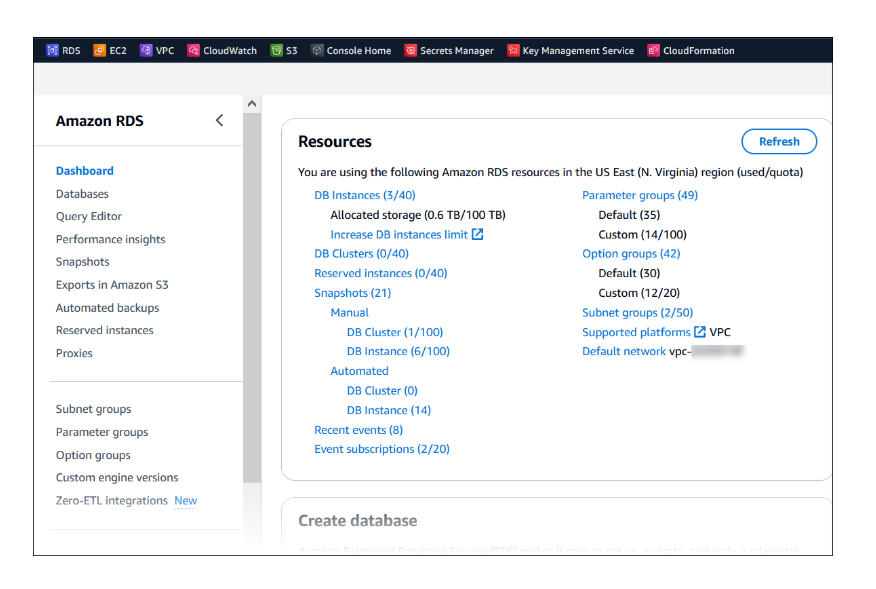Click the sidebar scroll-up arrow
Screen dimensions: 876x589
coord(252,103)
